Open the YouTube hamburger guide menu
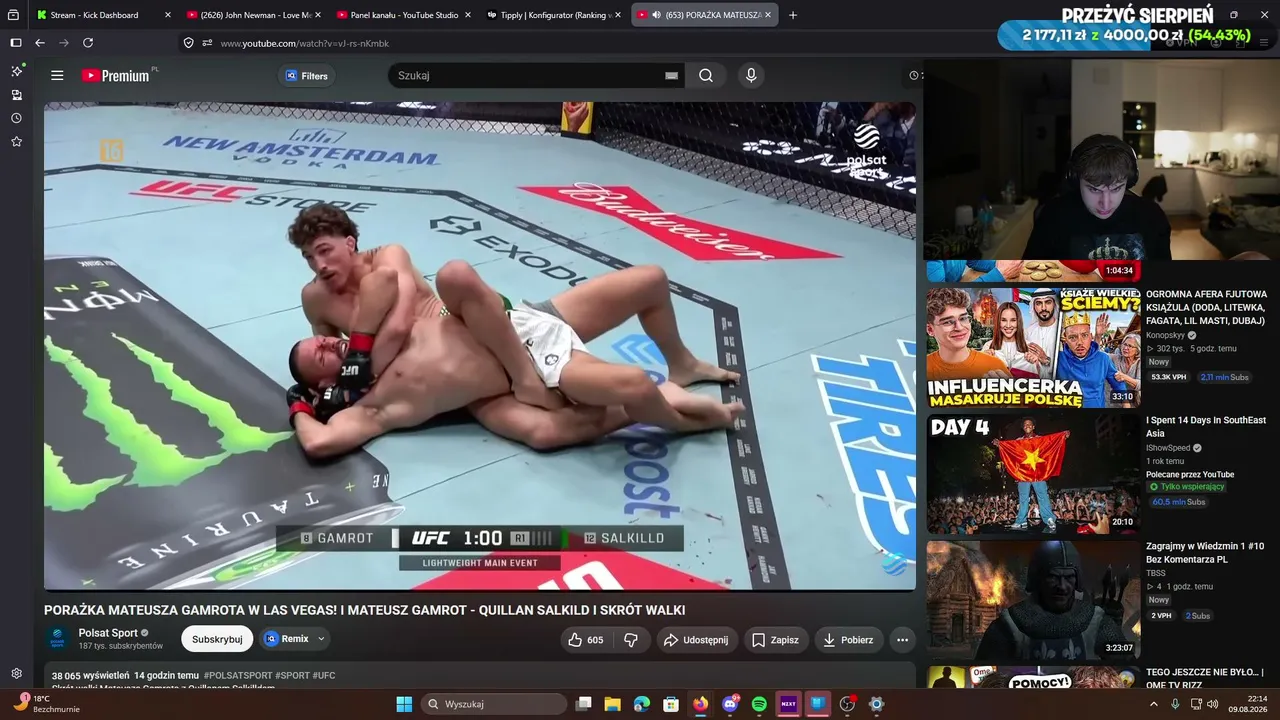Image resolution: width=1280 pixels, height=720 pixels. [x=57, y=75]
